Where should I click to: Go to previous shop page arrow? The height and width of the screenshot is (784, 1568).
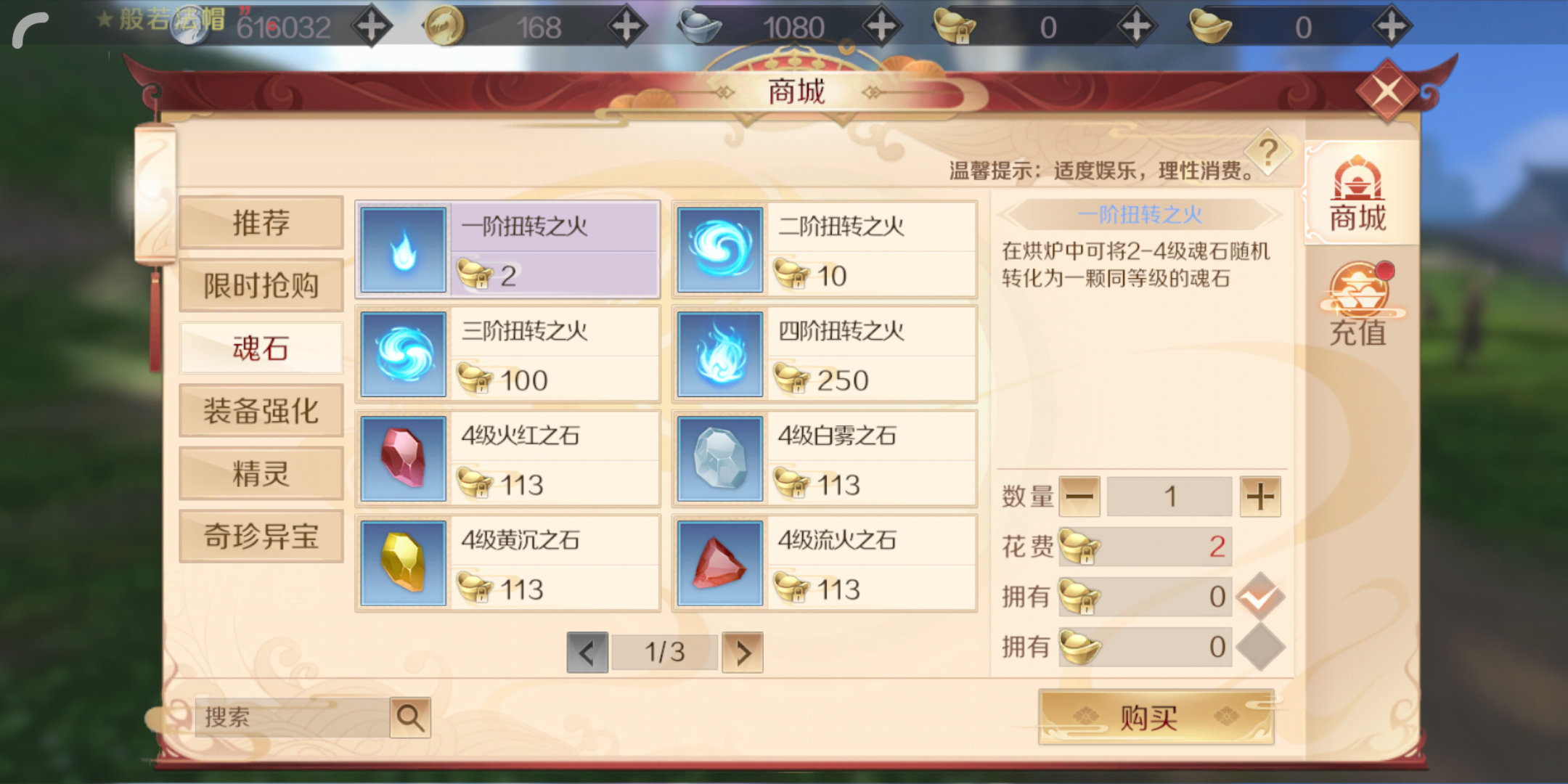(587, 653)
